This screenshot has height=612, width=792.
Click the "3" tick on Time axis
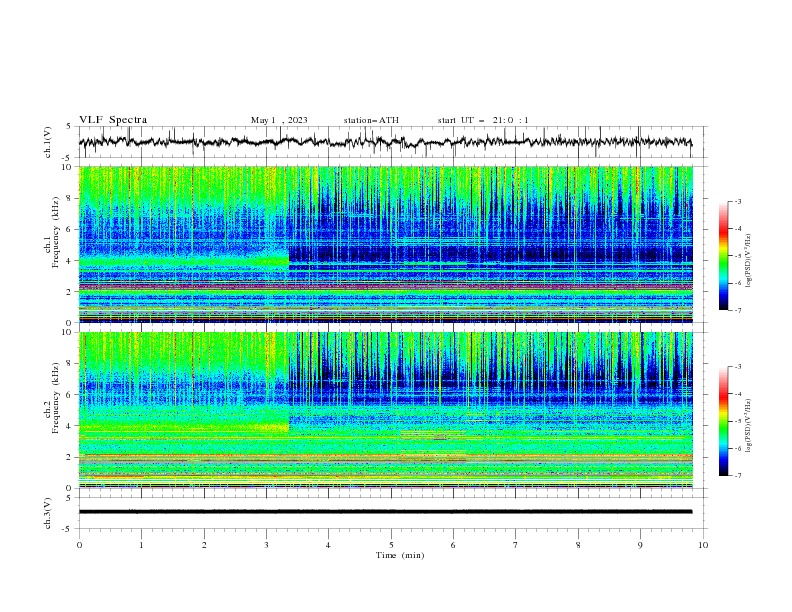266,545
